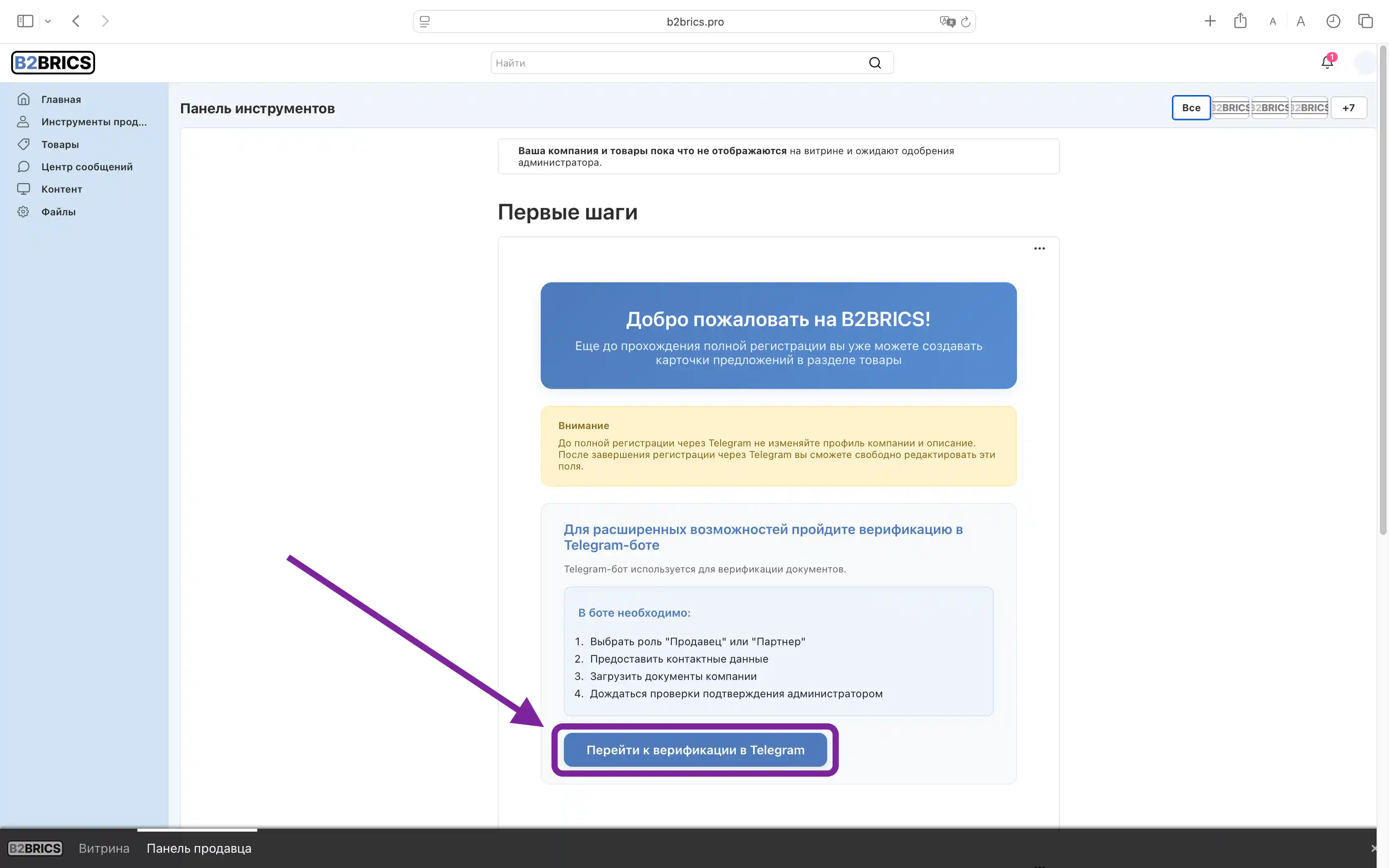Click the Первые шаги heading
Screen dimensions: 1389x868
[567, 212]
